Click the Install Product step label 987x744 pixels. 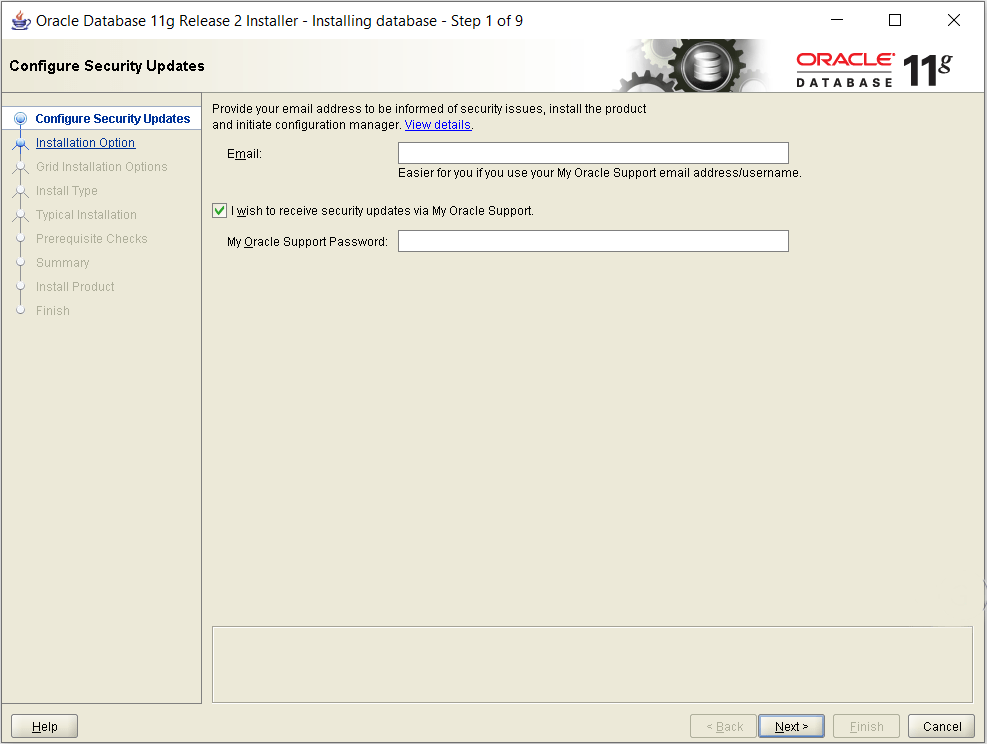coord(75,286)
